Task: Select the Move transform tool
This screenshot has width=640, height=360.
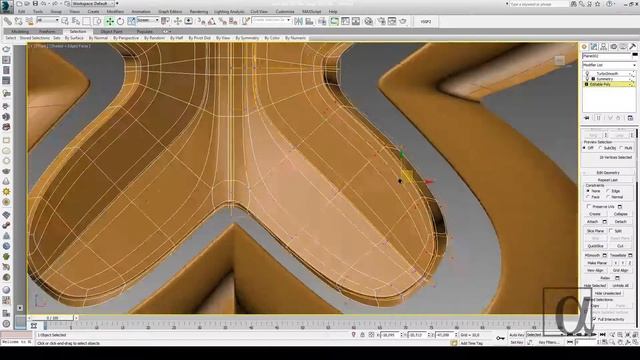Action: tap(109, 21)
